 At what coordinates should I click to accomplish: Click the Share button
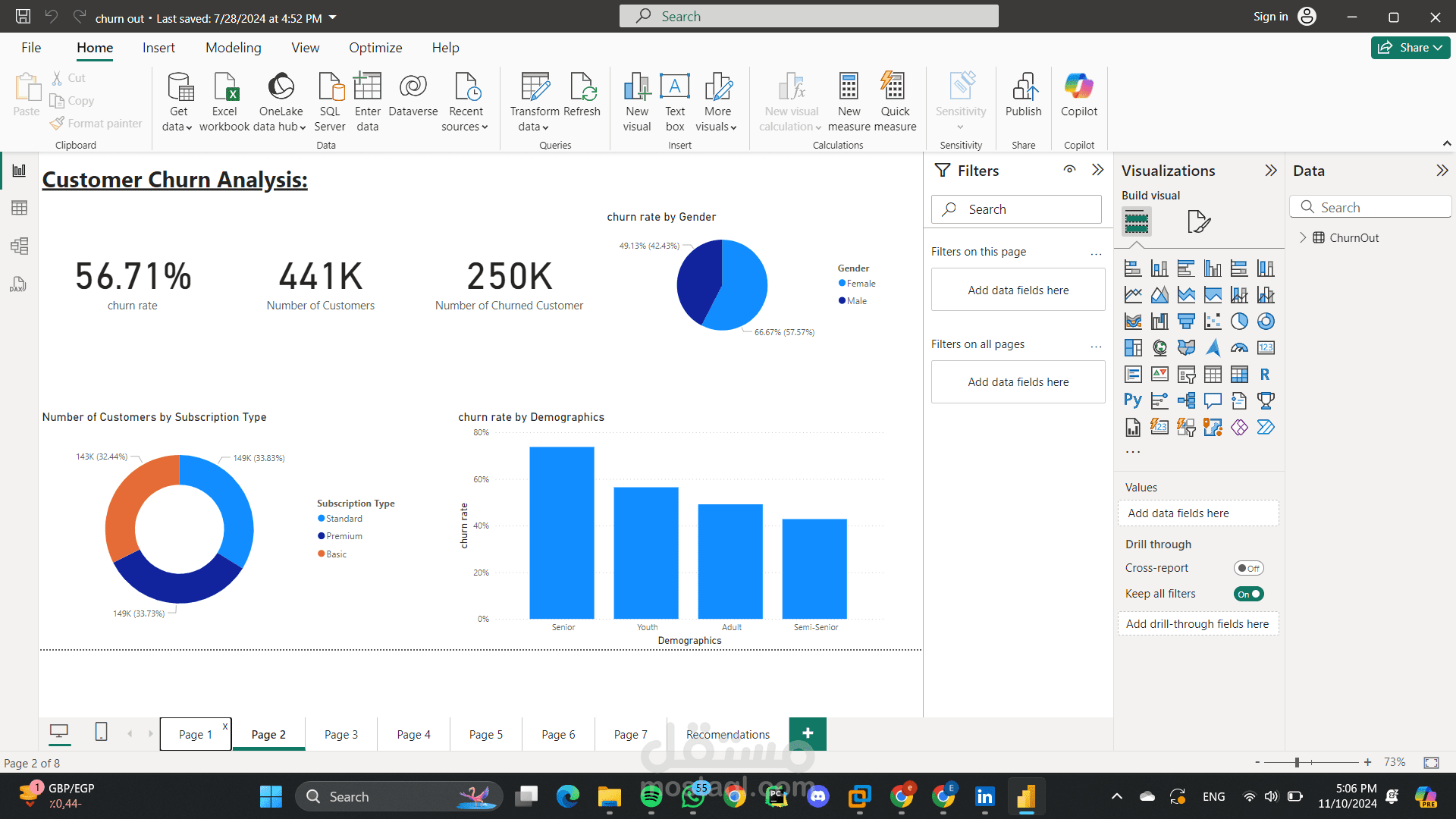point(1410,48)
